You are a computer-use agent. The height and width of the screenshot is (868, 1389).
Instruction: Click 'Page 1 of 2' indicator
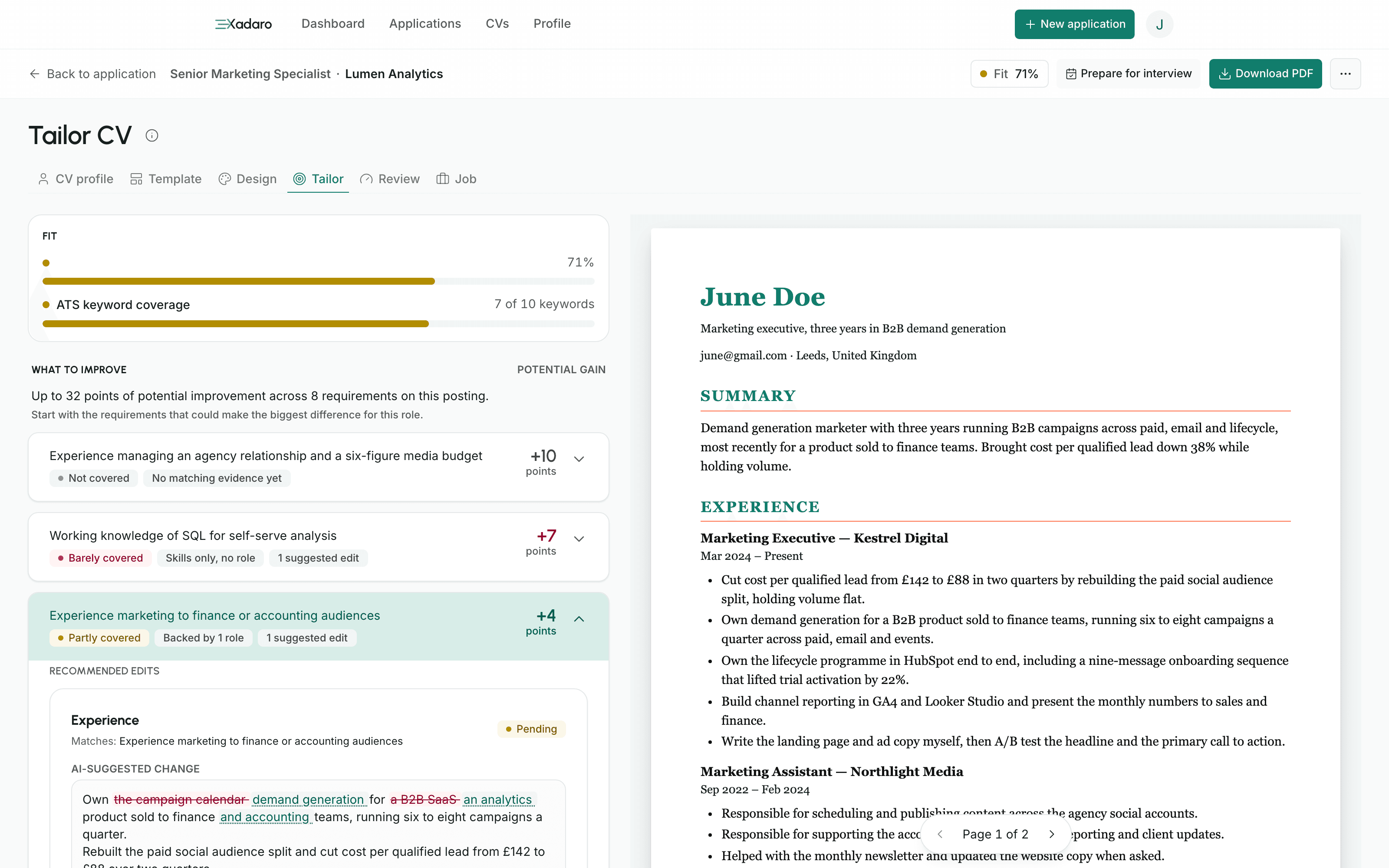point(995,834)
